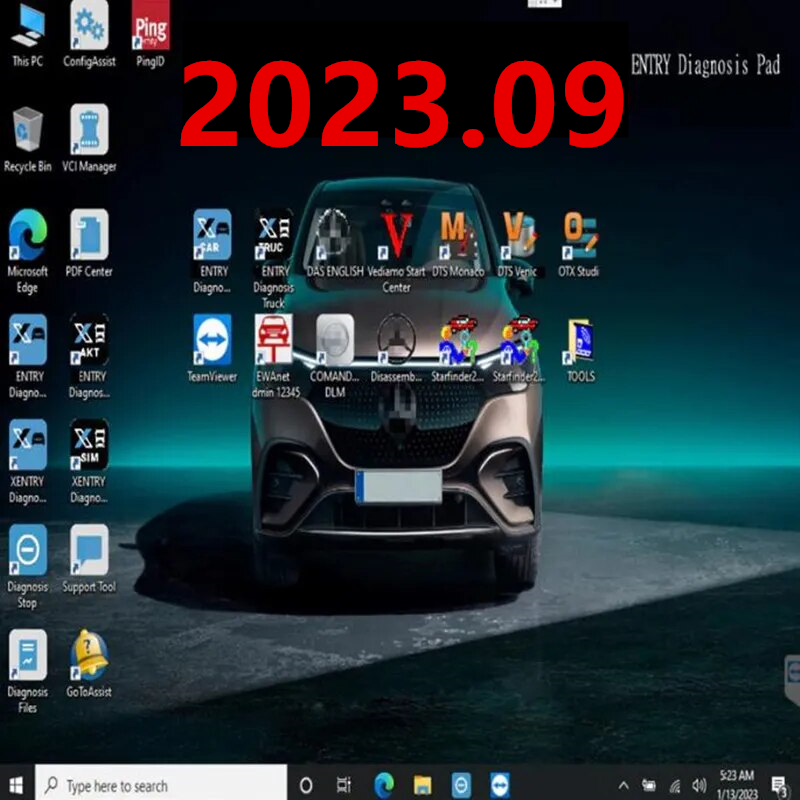
Task: Open the GoToAssist bell icon
Action: pyautogui.click(x=89, y=664)
